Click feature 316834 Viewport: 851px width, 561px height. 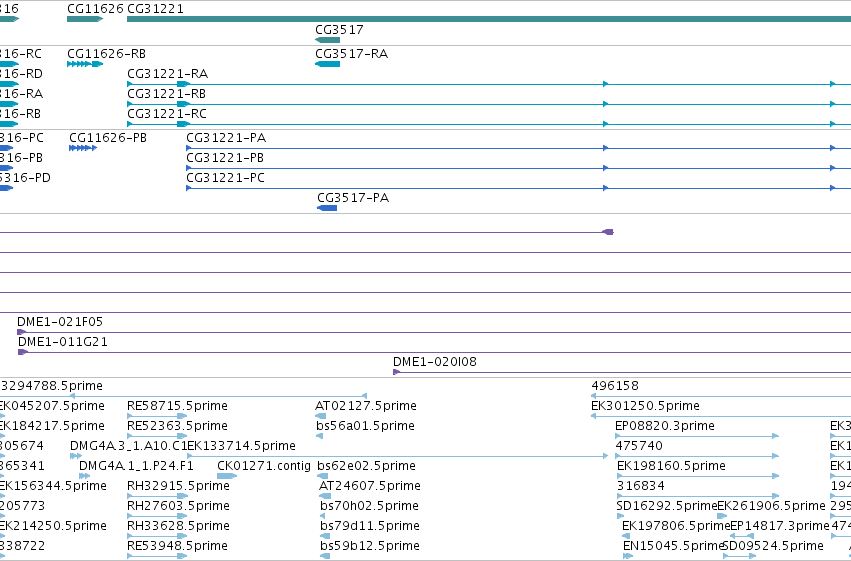click(x=641, y=486)
